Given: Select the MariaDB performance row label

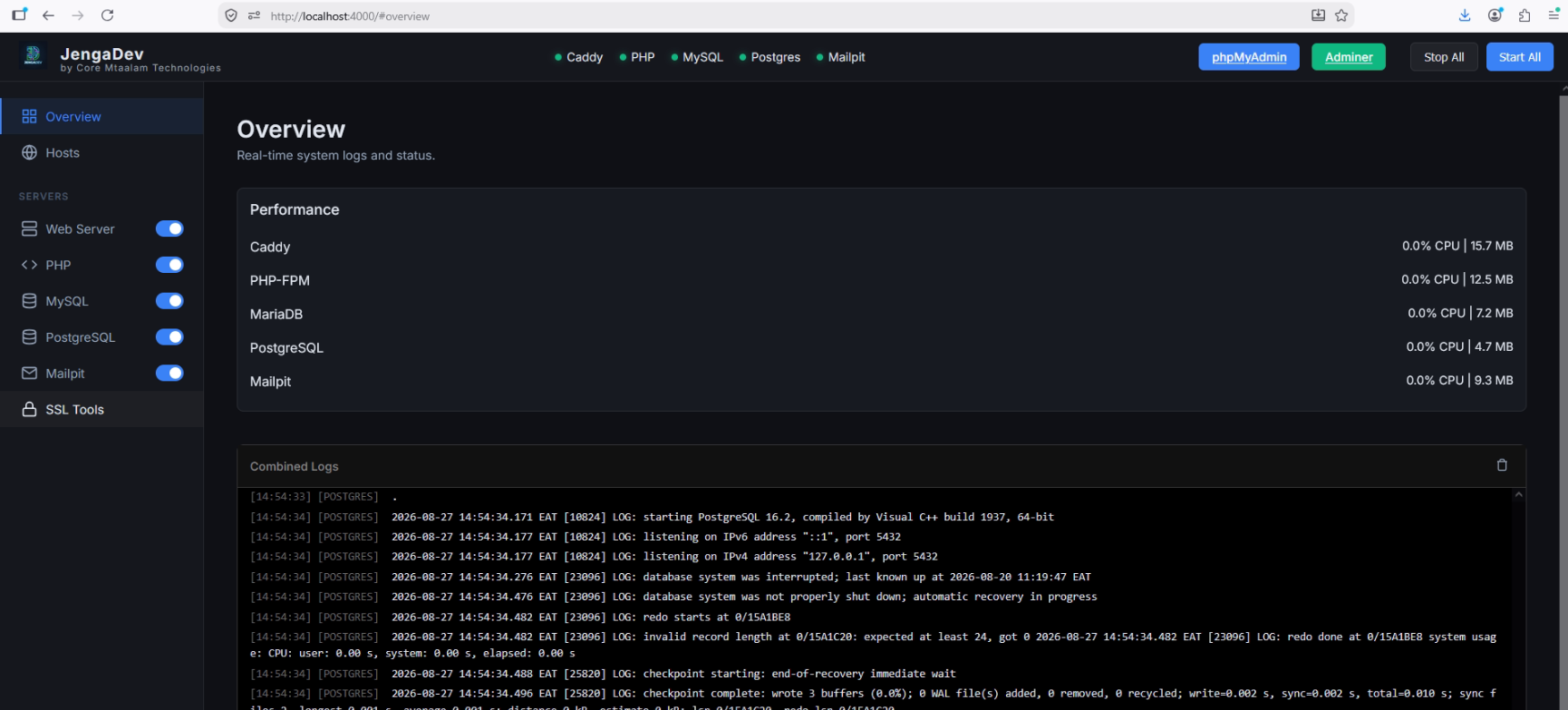Looking at the screenshot, I should (276, 315).
